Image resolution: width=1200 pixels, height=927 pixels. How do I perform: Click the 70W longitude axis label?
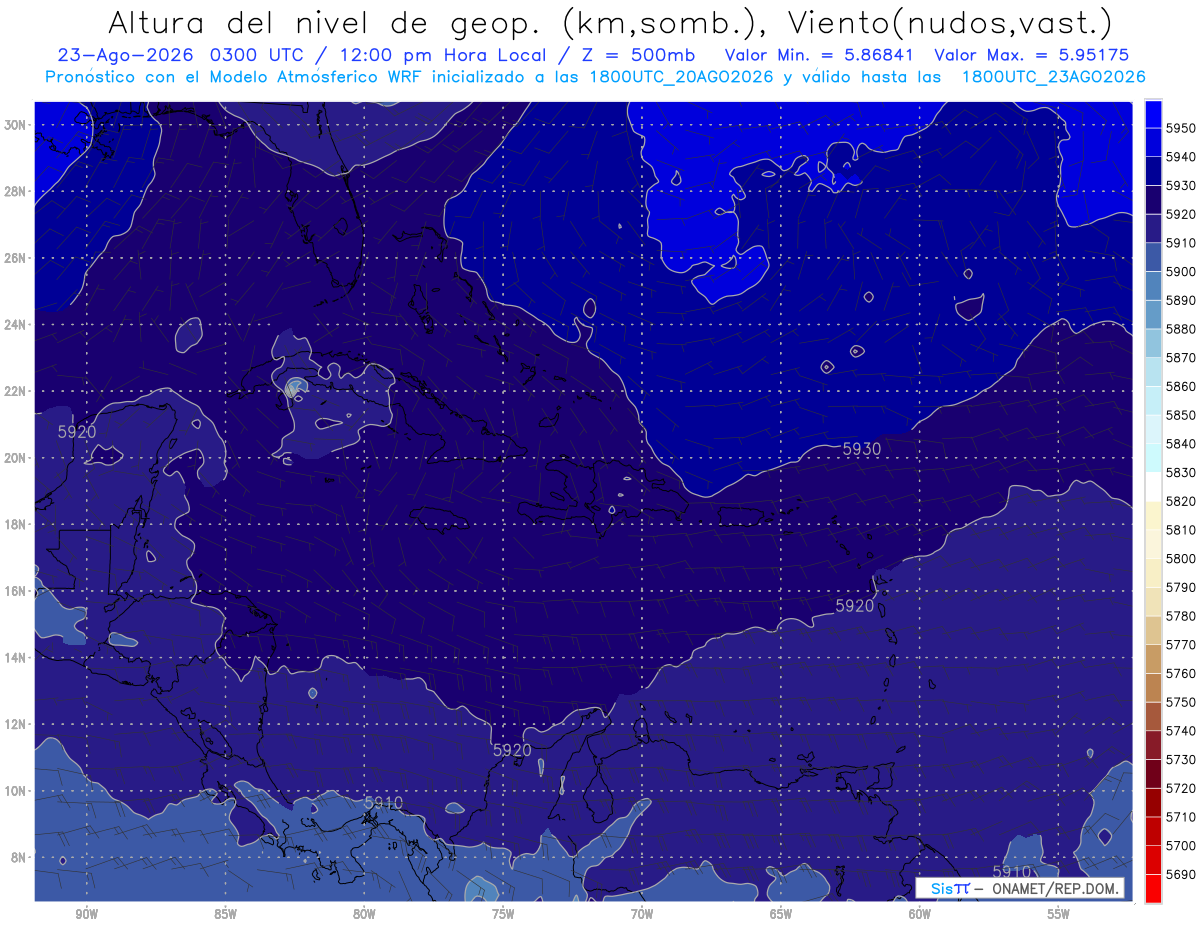pyautogui.click(x=642, y=914)
